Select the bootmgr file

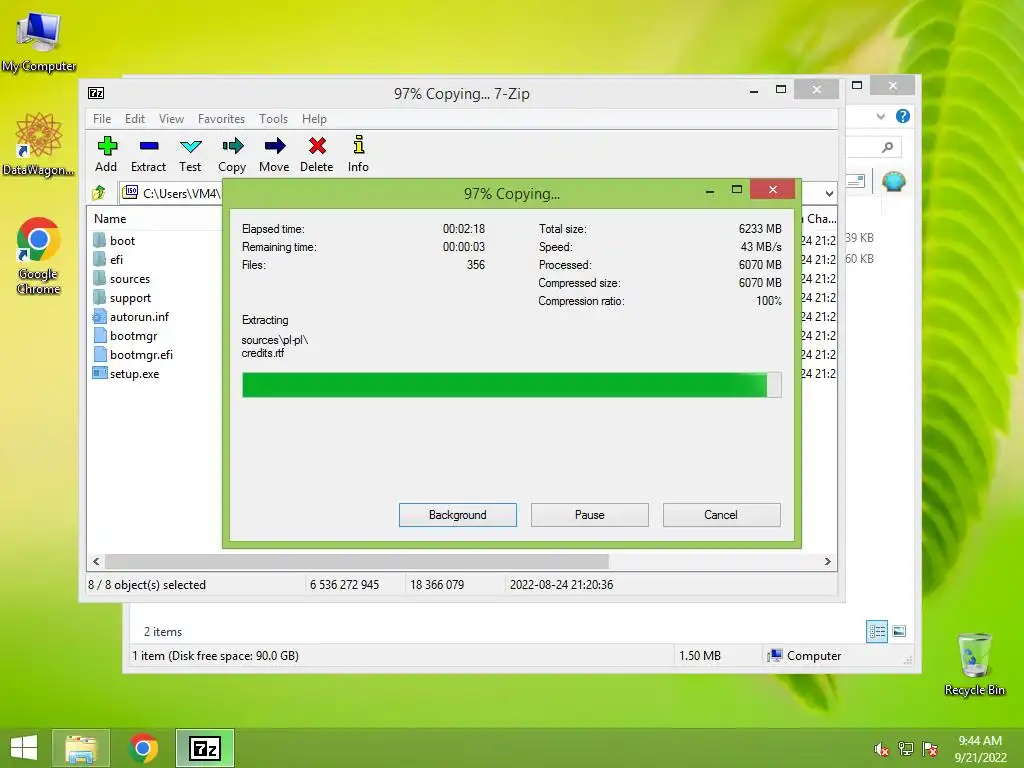coord(125,336)
